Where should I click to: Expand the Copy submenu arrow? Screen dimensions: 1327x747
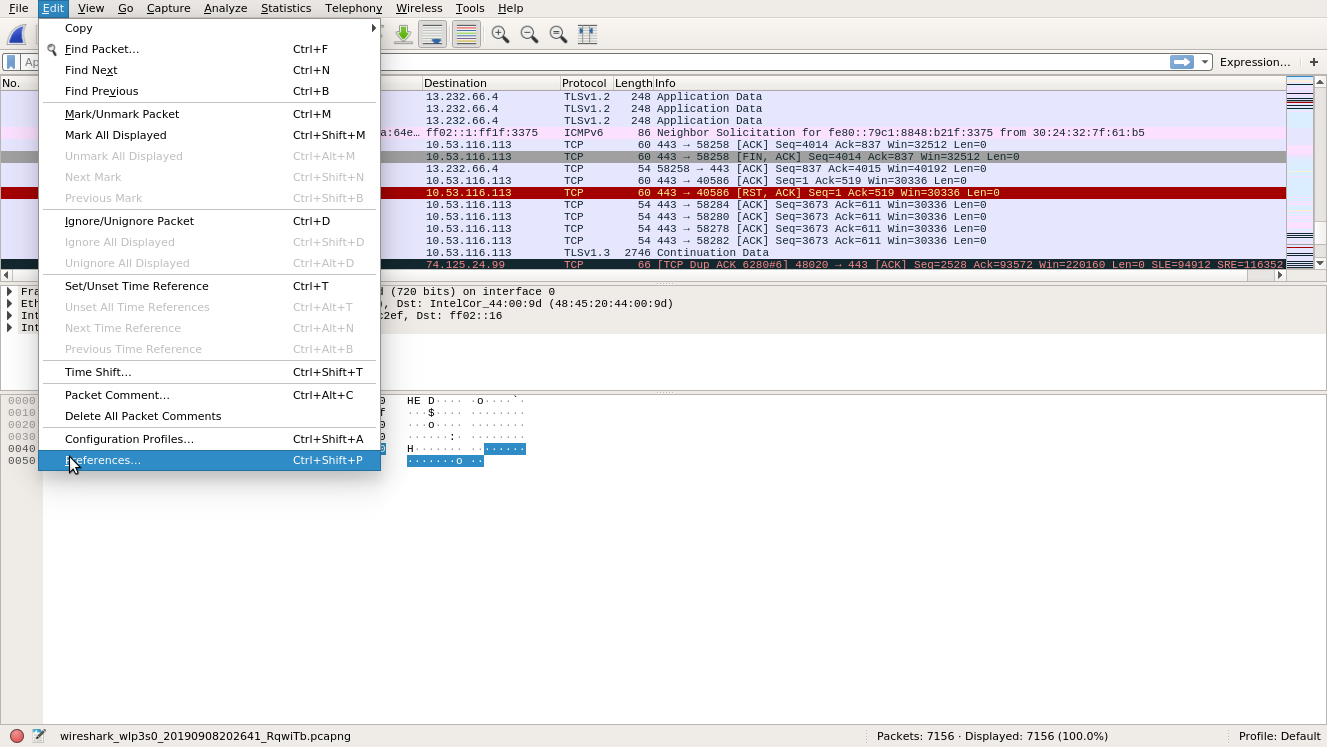(374, 28)
